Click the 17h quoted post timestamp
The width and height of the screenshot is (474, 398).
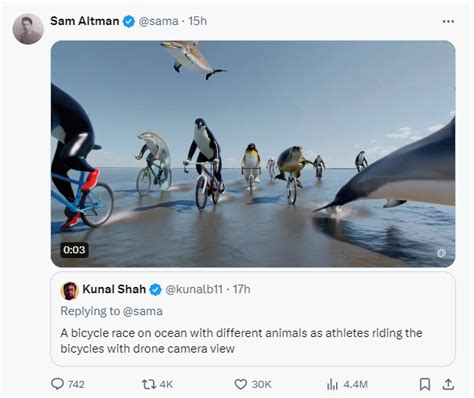[x=241, y=289]
